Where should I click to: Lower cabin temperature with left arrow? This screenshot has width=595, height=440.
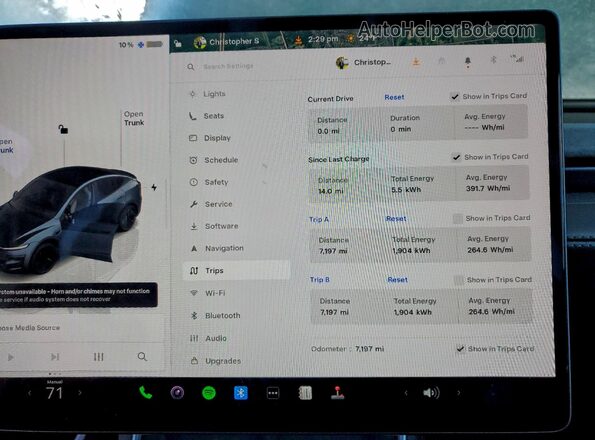30,393
